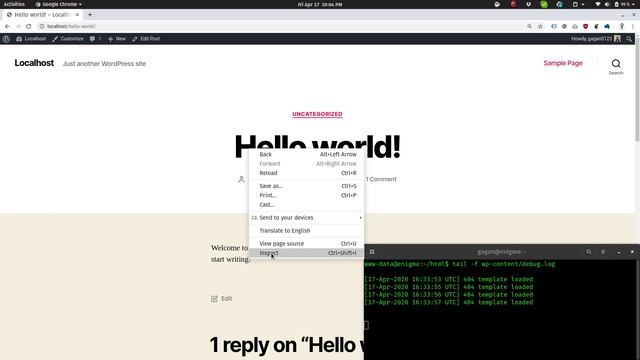This screenshot has height=360, width=640.
Task: Choose Back in the context menu
Action: coord(307,154)
